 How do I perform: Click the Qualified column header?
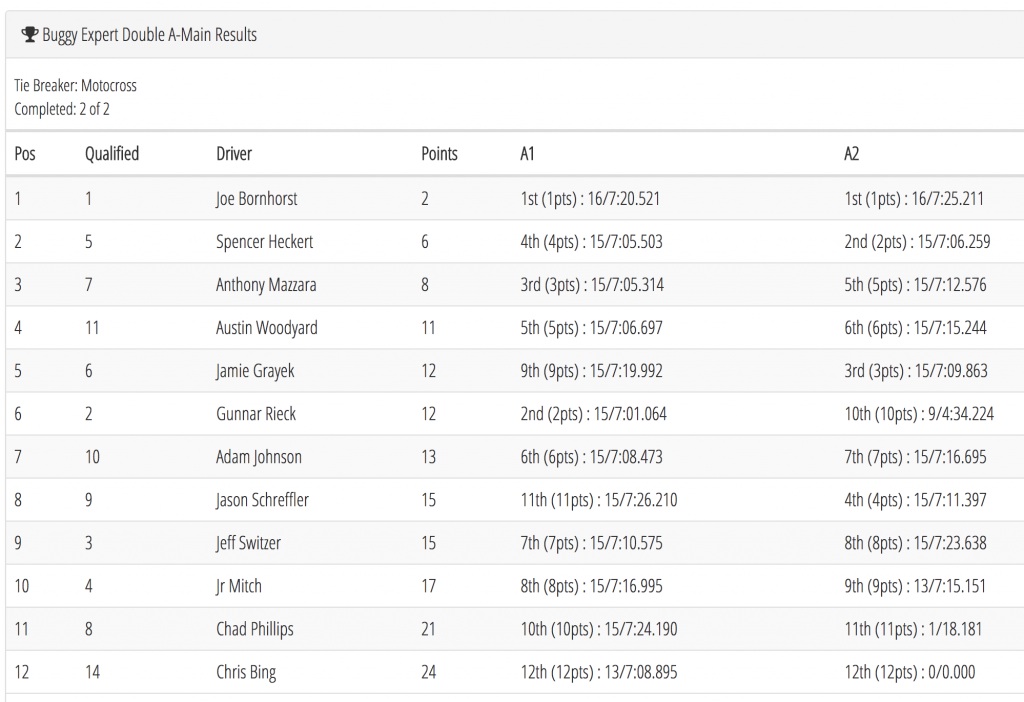[x=112, y=154]
